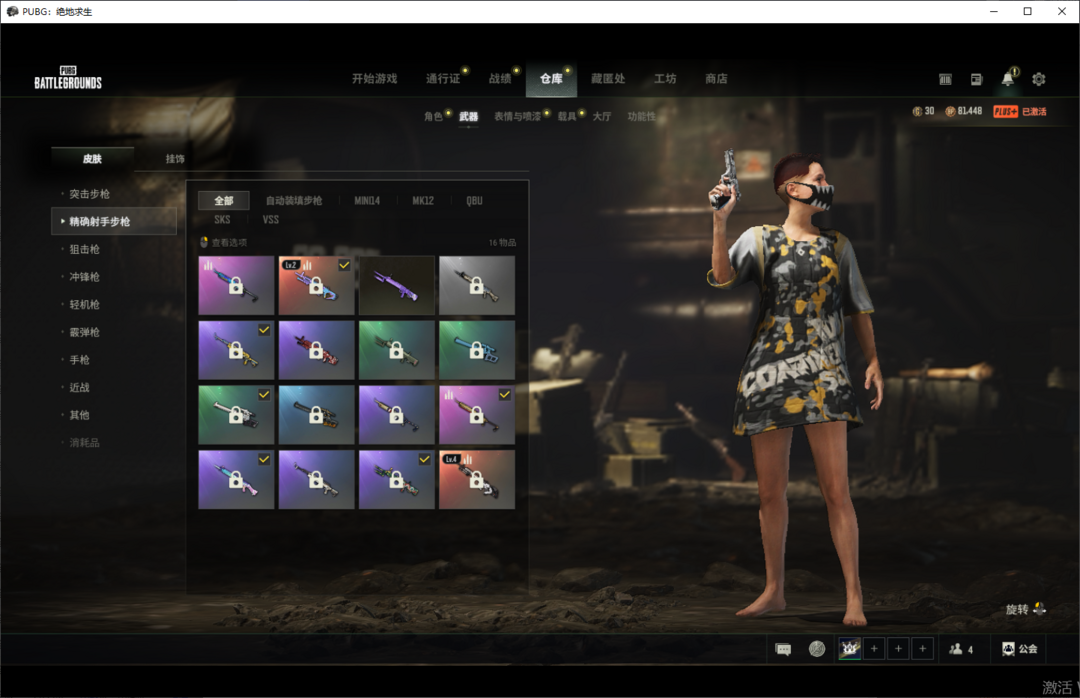The height and width of the screenshot is (698, 1080).
Task: Click the 已激活 activated label
Action: pos(1034,112)
